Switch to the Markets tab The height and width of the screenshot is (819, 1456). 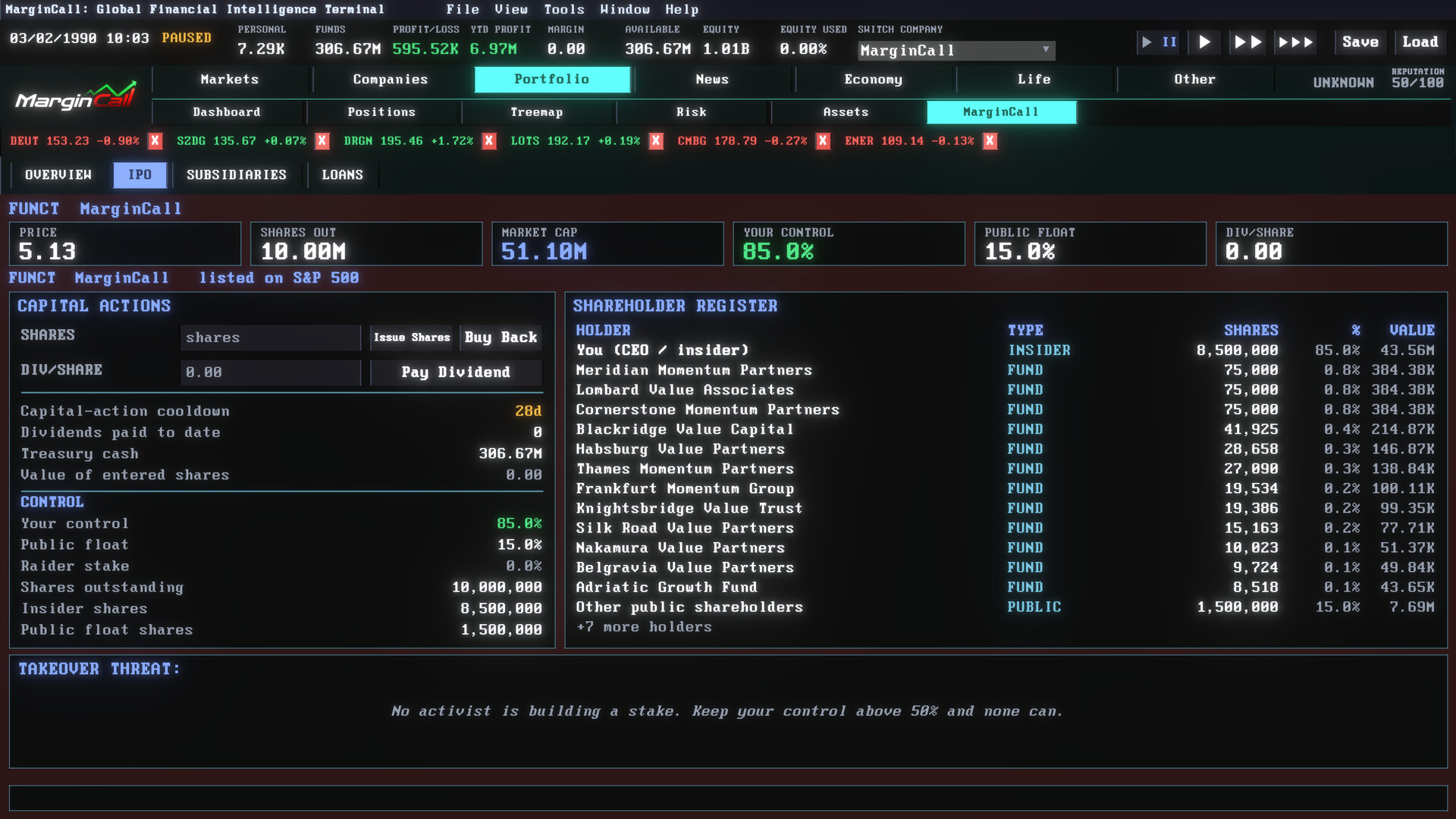[x=230, y=79]
